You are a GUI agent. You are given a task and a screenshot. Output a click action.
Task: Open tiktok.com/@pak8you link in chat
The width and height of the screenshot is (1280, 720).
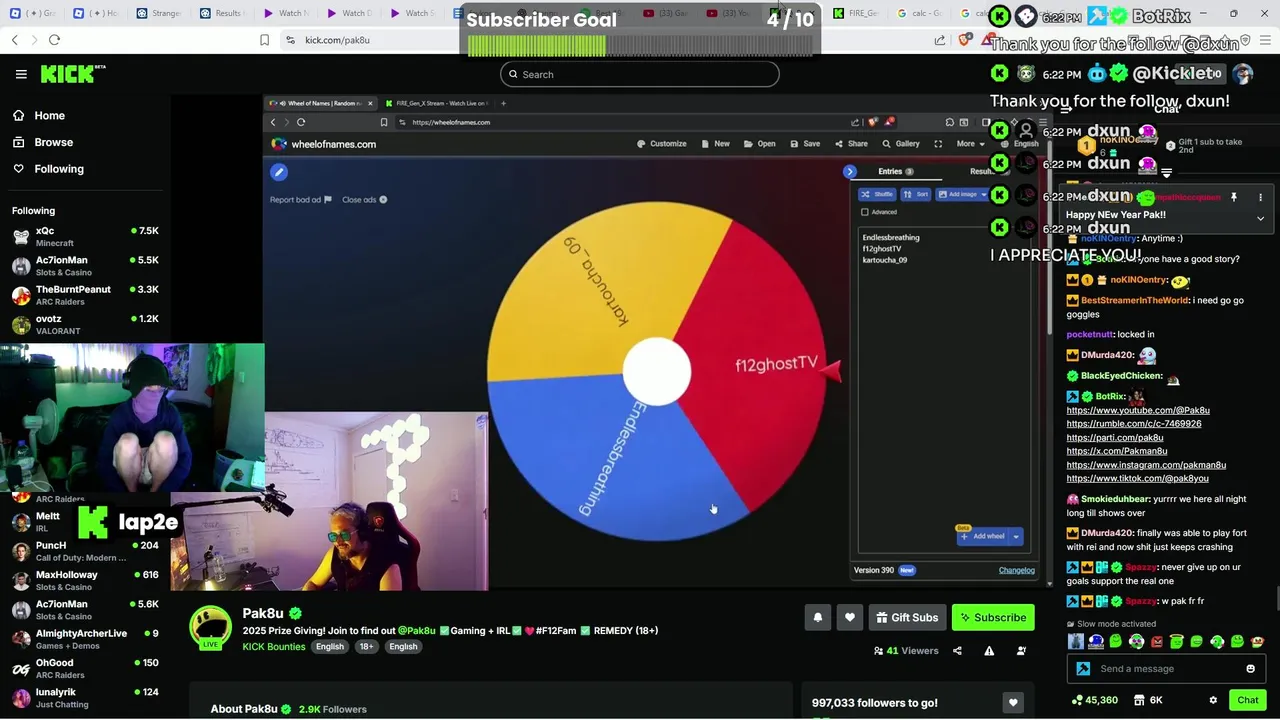[1138, 479]
